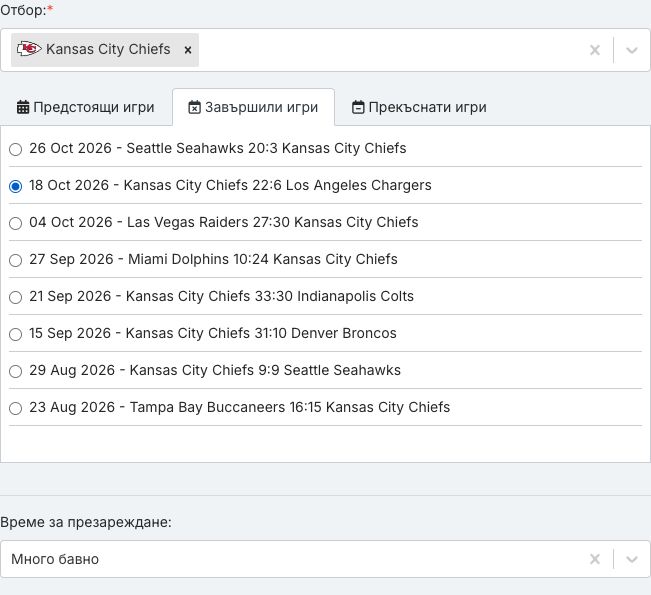Click text Miami Dolphins 10:24 Kansas City Chiefs
The image size is (651, 595).
[x=262, y=259]
